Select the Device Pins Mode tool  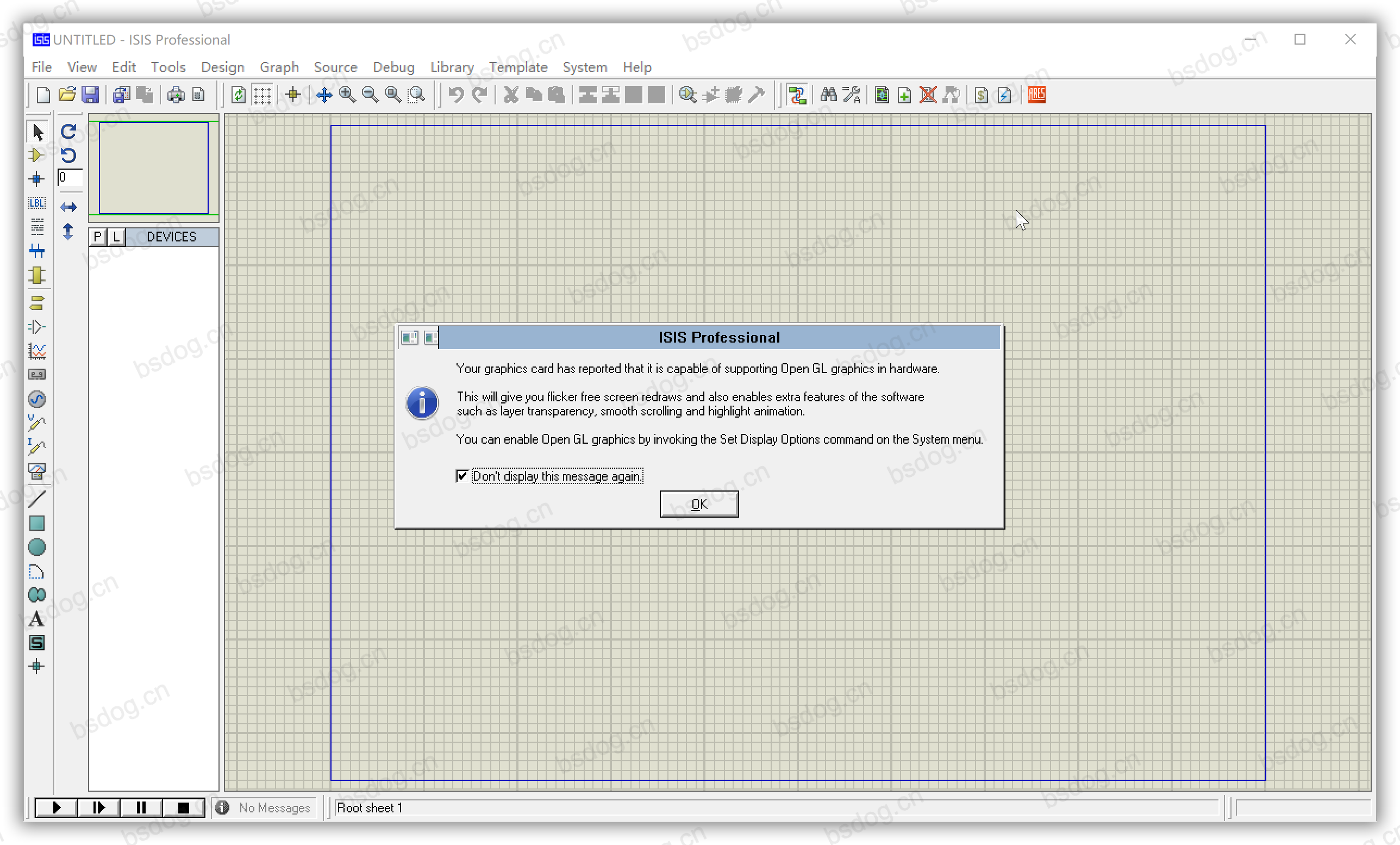[37, 327]
